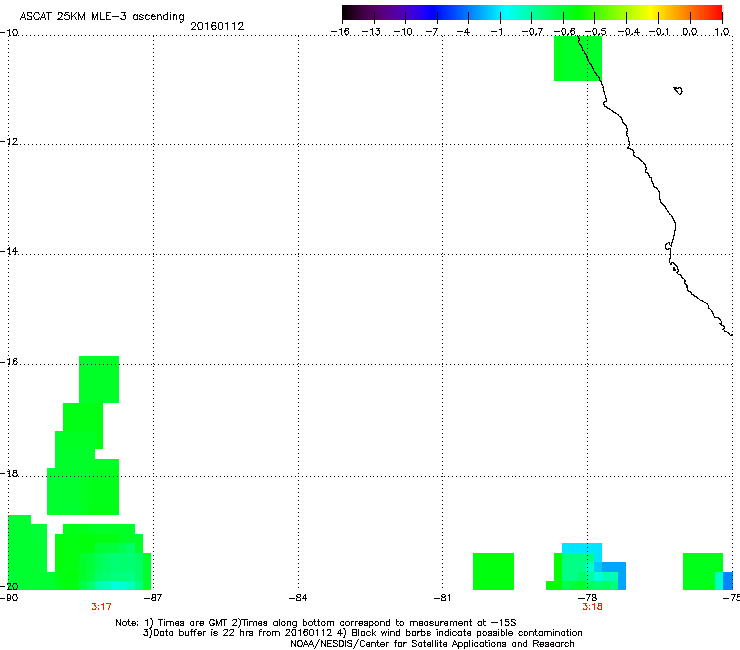Image resolution: width=740 pixels, height=650 pixels.
Task: Click the longitude axis label '-81'
Action: point(442,598)
